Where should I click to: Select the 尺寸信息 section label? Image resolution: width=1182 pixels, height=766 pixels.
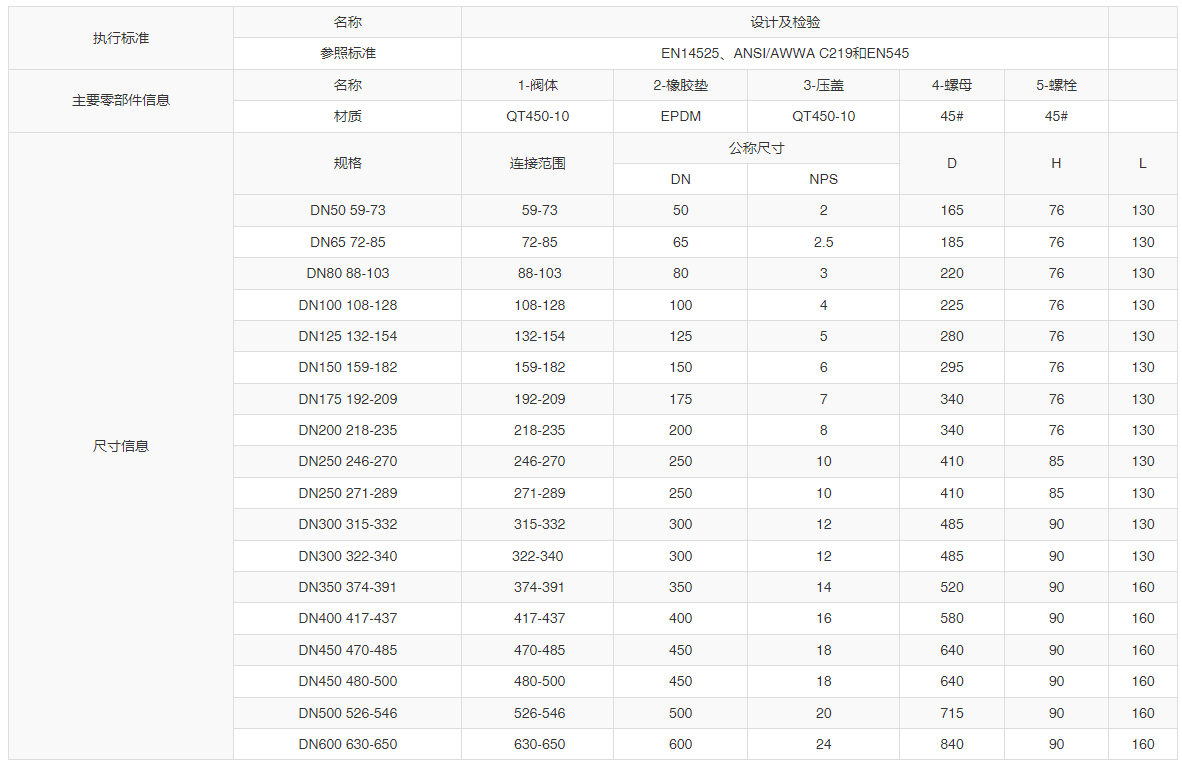pos(119,446)
